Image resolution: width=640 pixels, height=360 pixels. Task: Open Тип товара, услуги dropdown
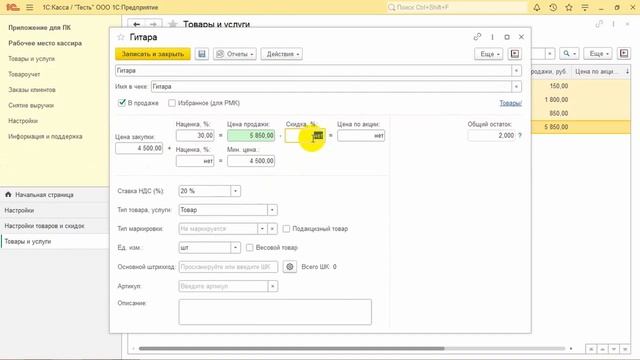(272, 210)
